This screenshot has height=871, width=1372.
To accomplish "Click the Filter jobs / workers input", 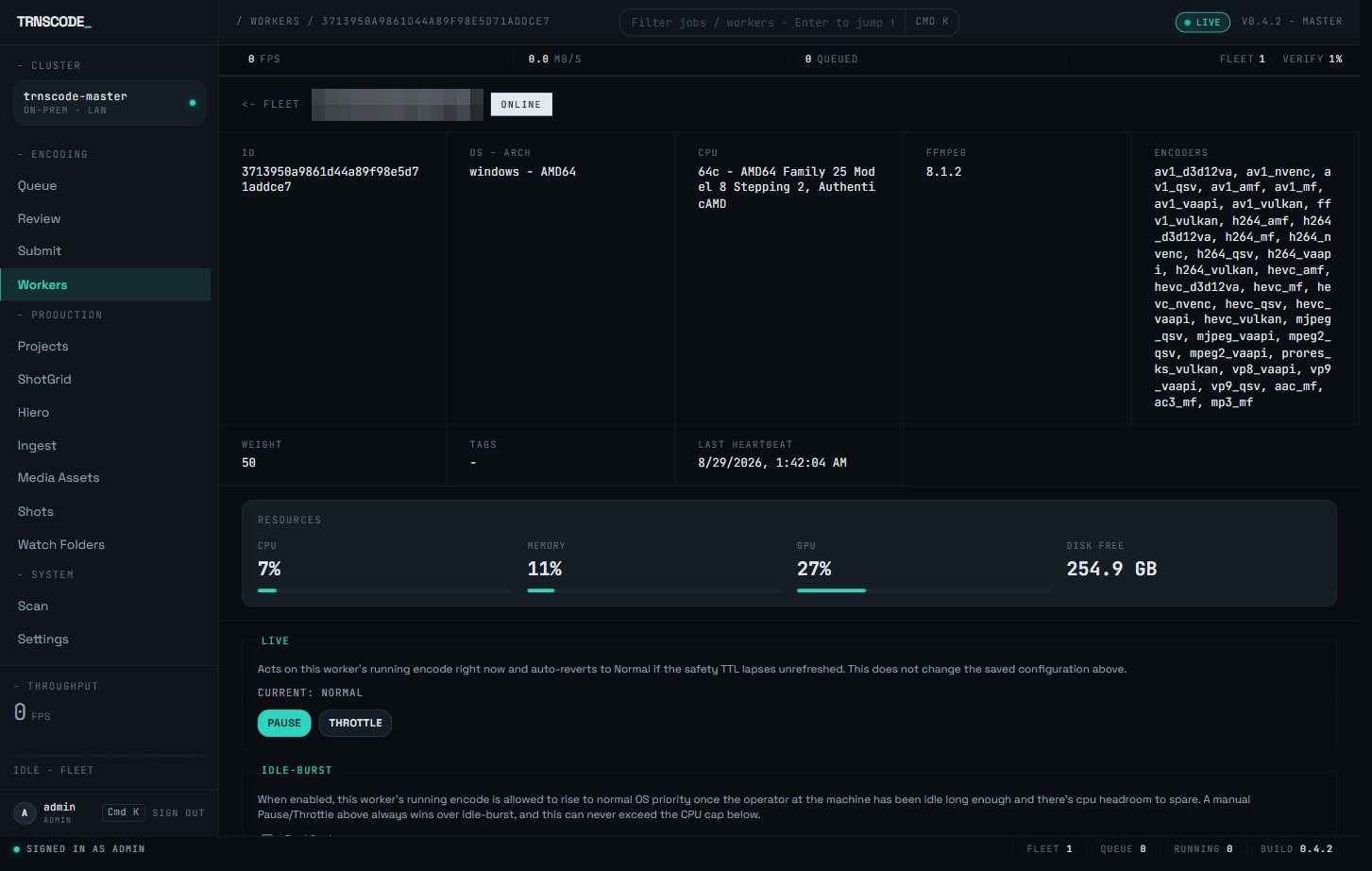I will (762, 23).
